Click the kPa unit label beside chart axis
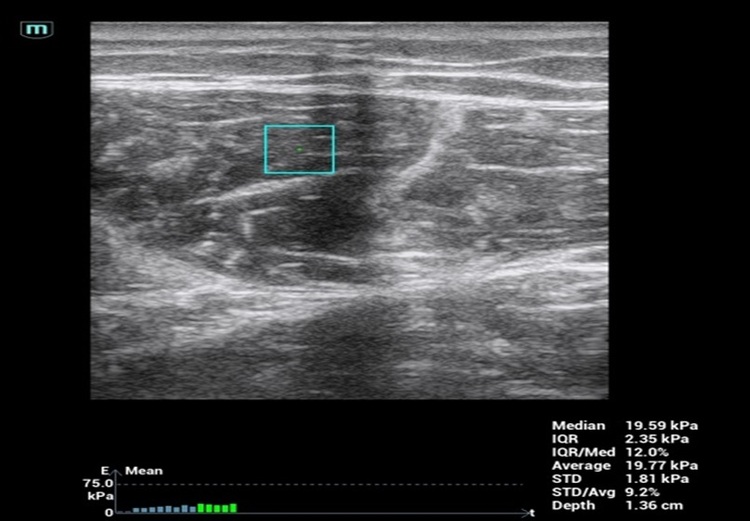Viewport: 750px width, 521px height. (100, 495)
